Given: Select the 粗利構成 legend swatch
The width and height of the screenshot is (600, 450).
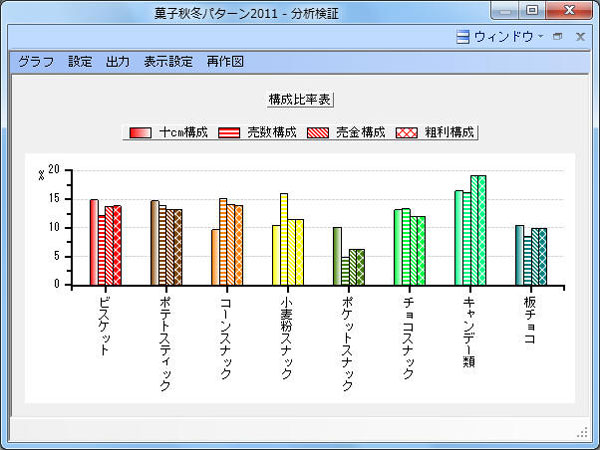Looking at the screenshot, I should pyautogui.click(x=406, y=133).
